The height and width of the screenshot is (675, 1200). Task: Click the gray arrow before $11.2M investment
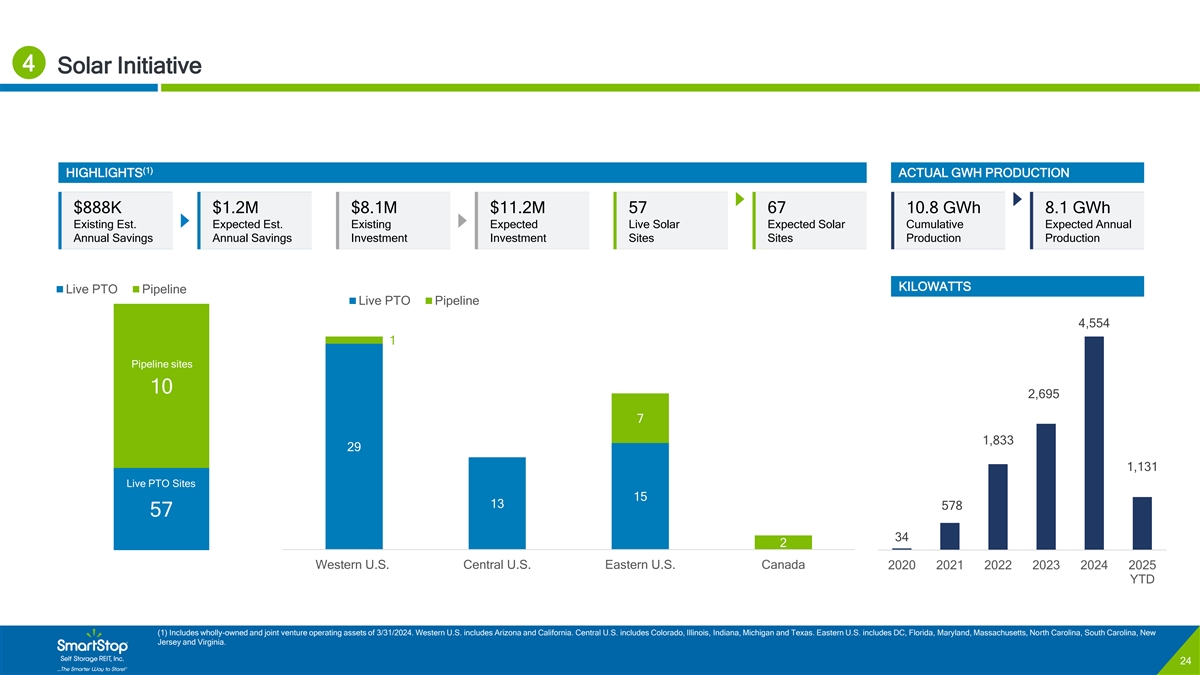tap(462, 220)
